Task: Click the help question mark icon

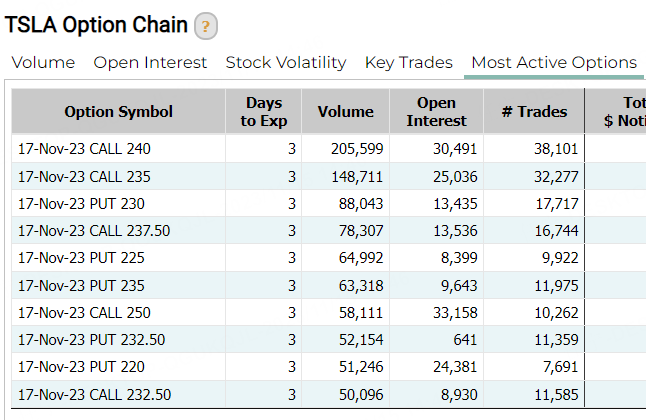Action: point(206,26)
